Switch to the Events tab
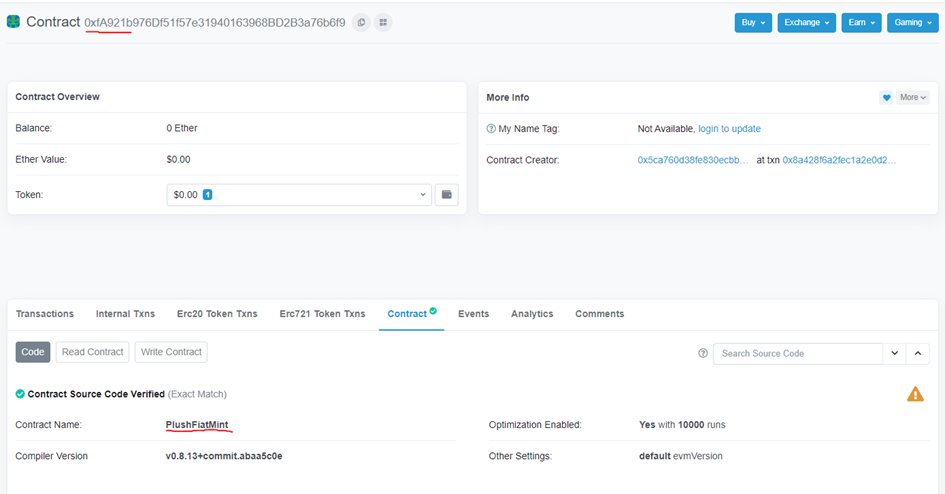Viewport: 945px width, 494px height. [x=474, y=314]
